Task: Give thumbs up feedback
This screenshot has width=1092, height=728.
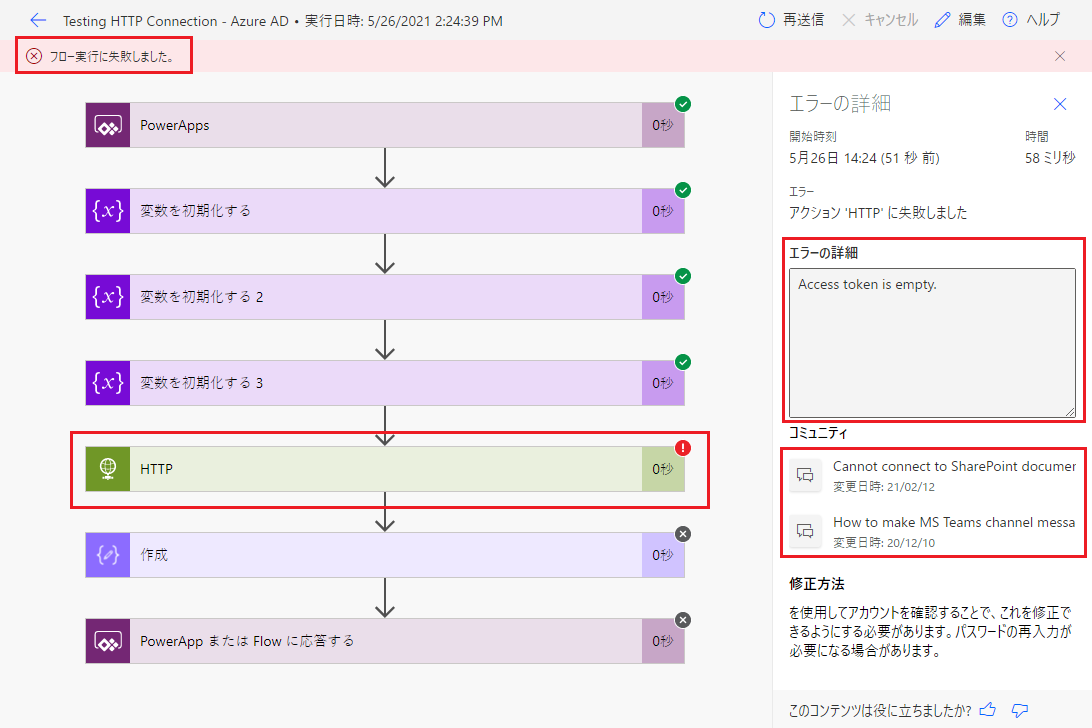Action: [988, 710]
